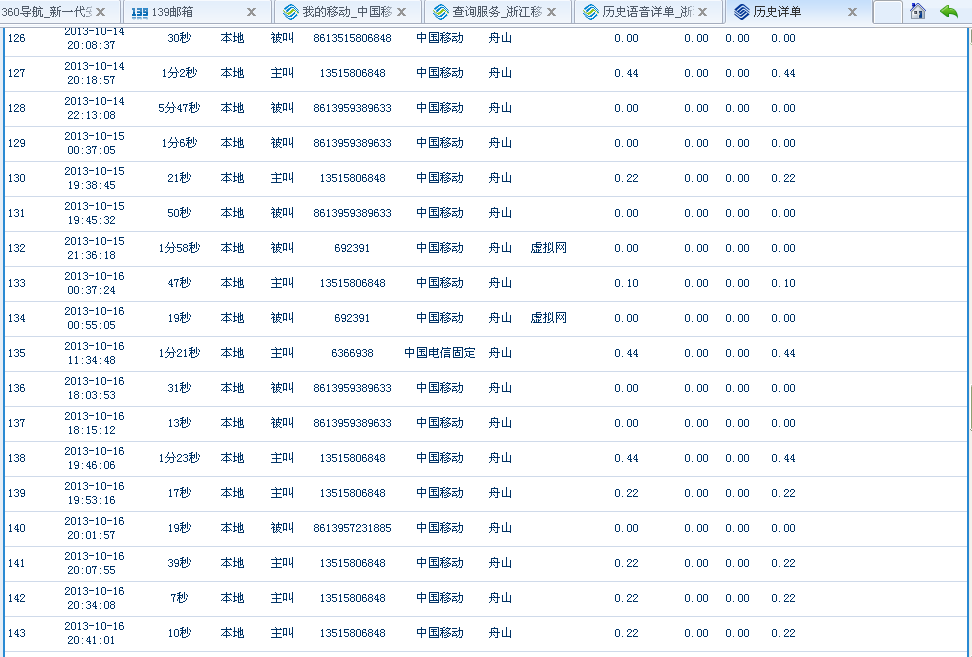972x657 pixels.
Task: Click duration 1分6秒 in row 129
Action: click(179, 143)
